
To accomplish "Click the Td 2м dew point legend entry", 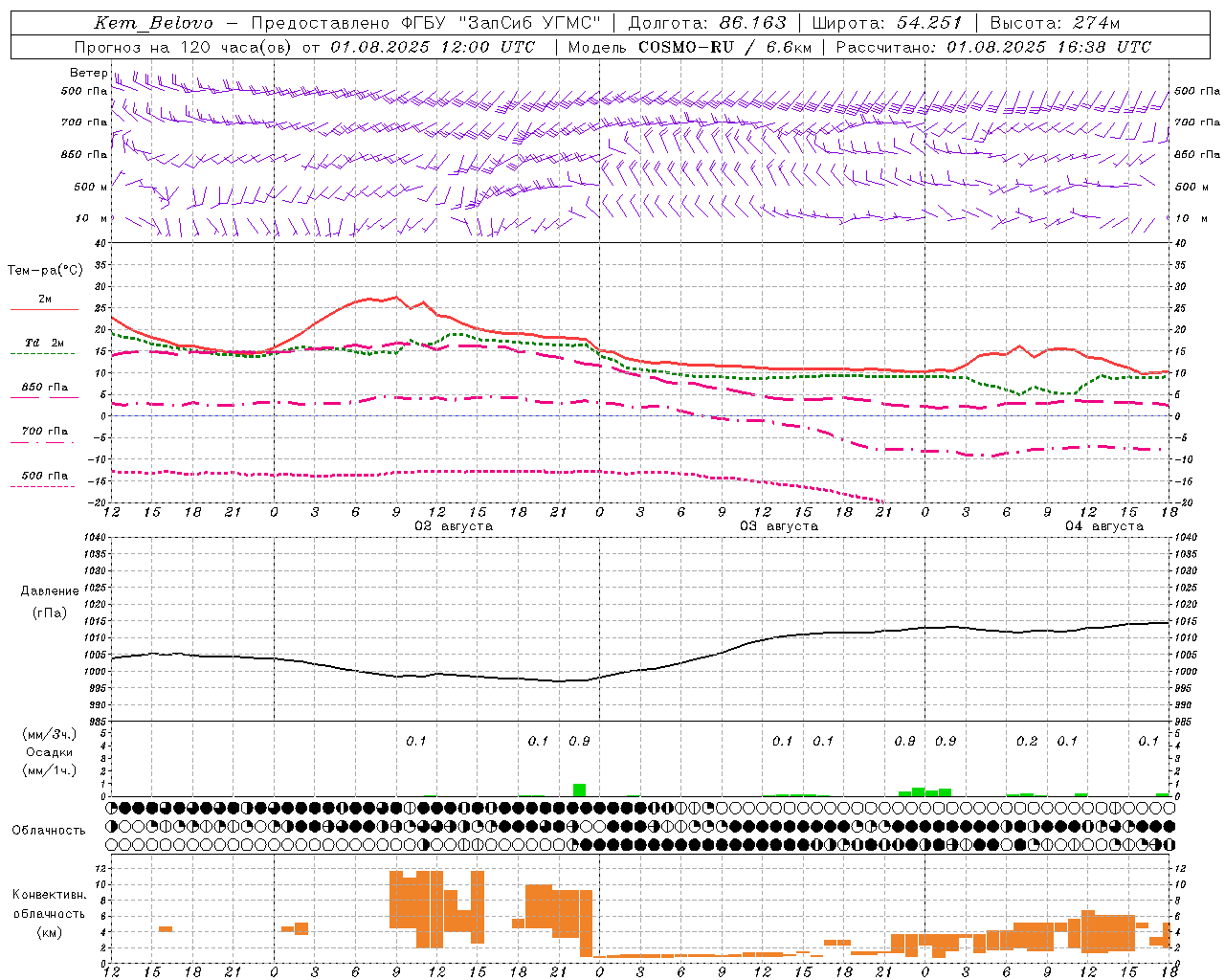I will (x=45, y=343).
